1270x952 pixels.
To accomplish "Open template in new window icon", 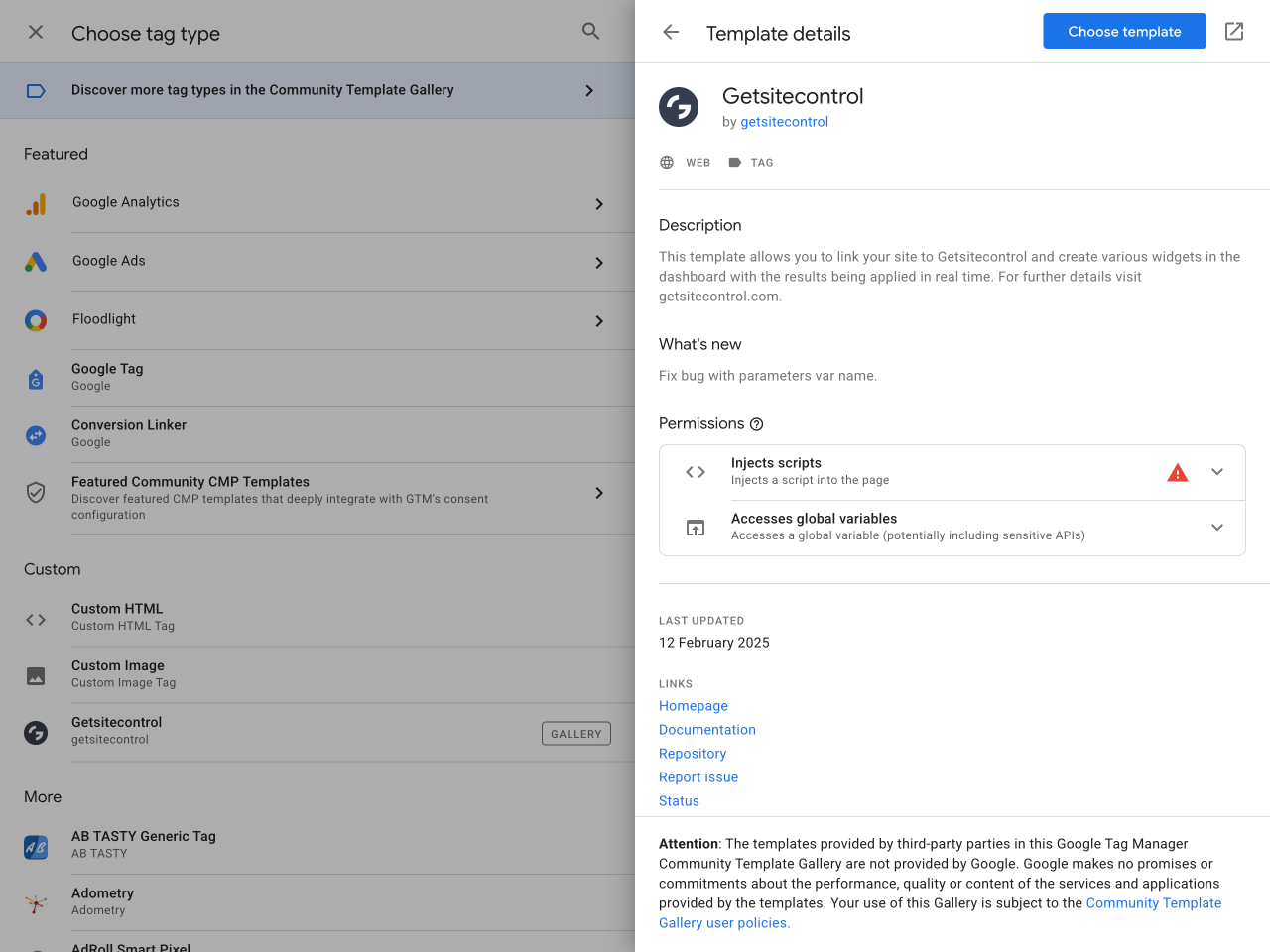I will [1234, 32].
